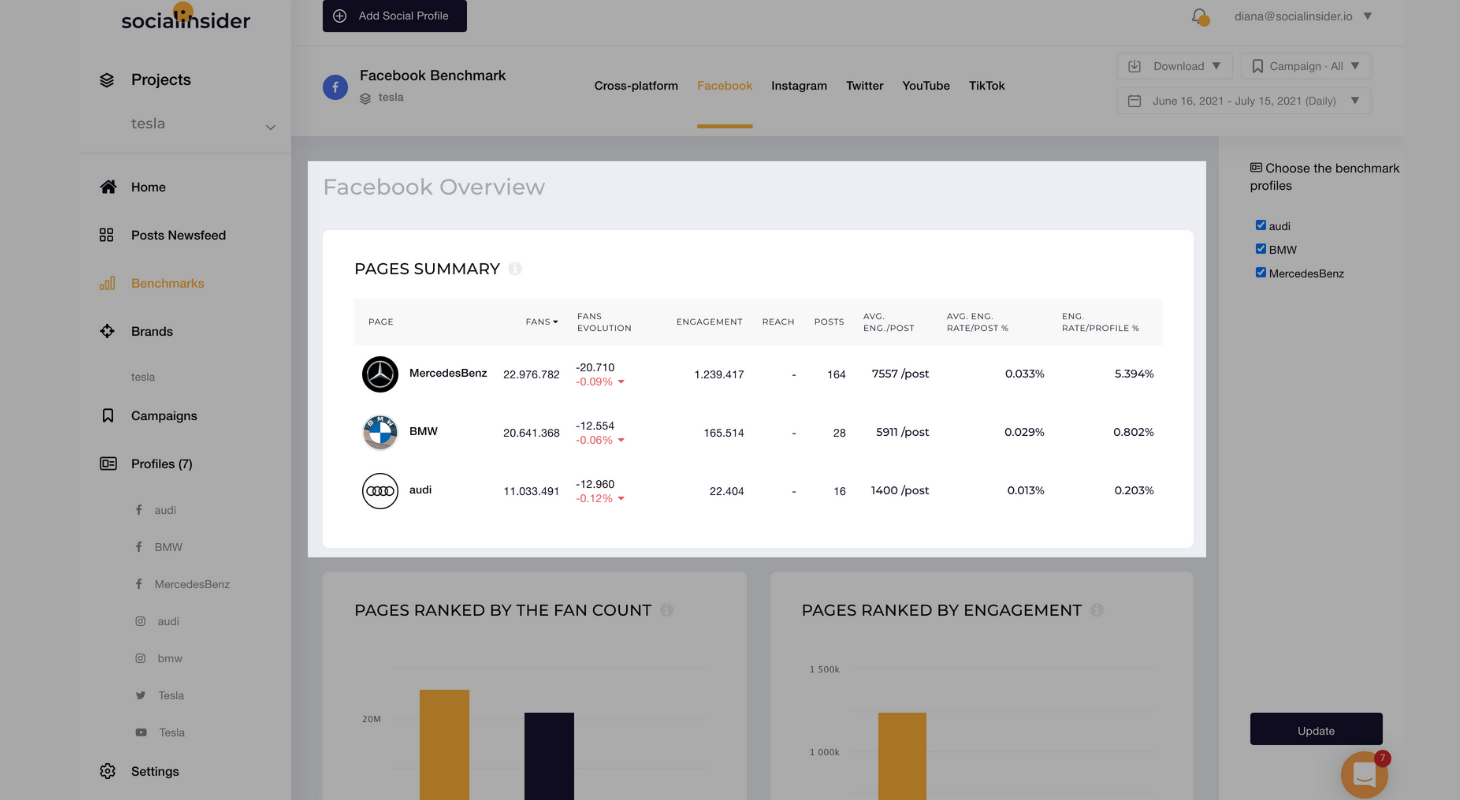Image resolution: width=1460 pixels, height=800 pixels.
Task: Switch to the YouTube tab
Action: coord(926,86)
